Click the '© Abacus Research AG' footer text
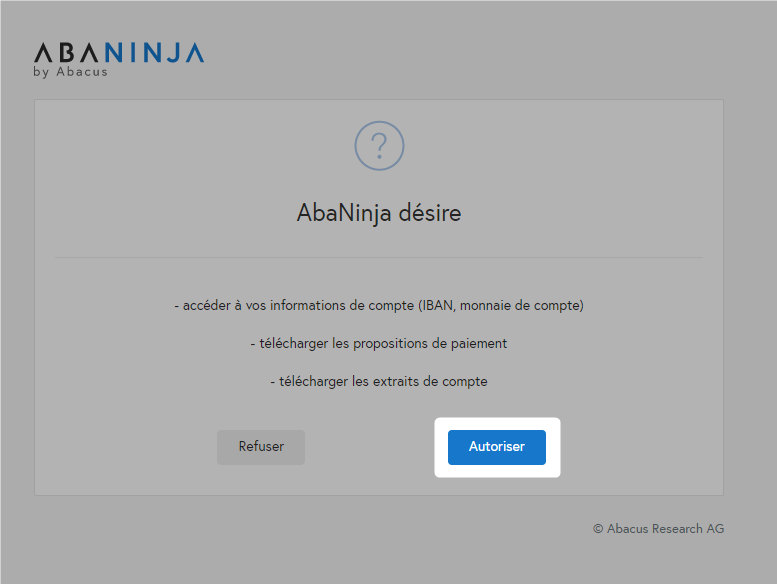This screenshot has height=584, width=777. [659, 529]
